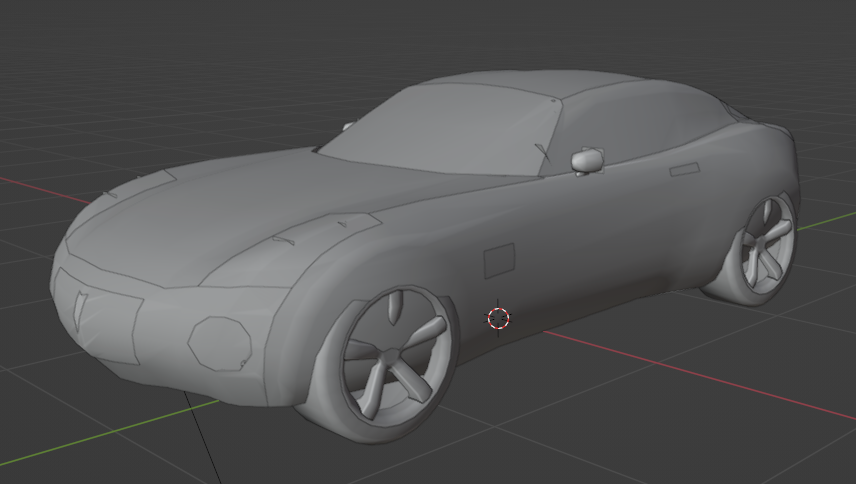Viewport: 856px width, 484px height.
Task: Click the 3D cursor beside the front wheel
Action: 498,318
